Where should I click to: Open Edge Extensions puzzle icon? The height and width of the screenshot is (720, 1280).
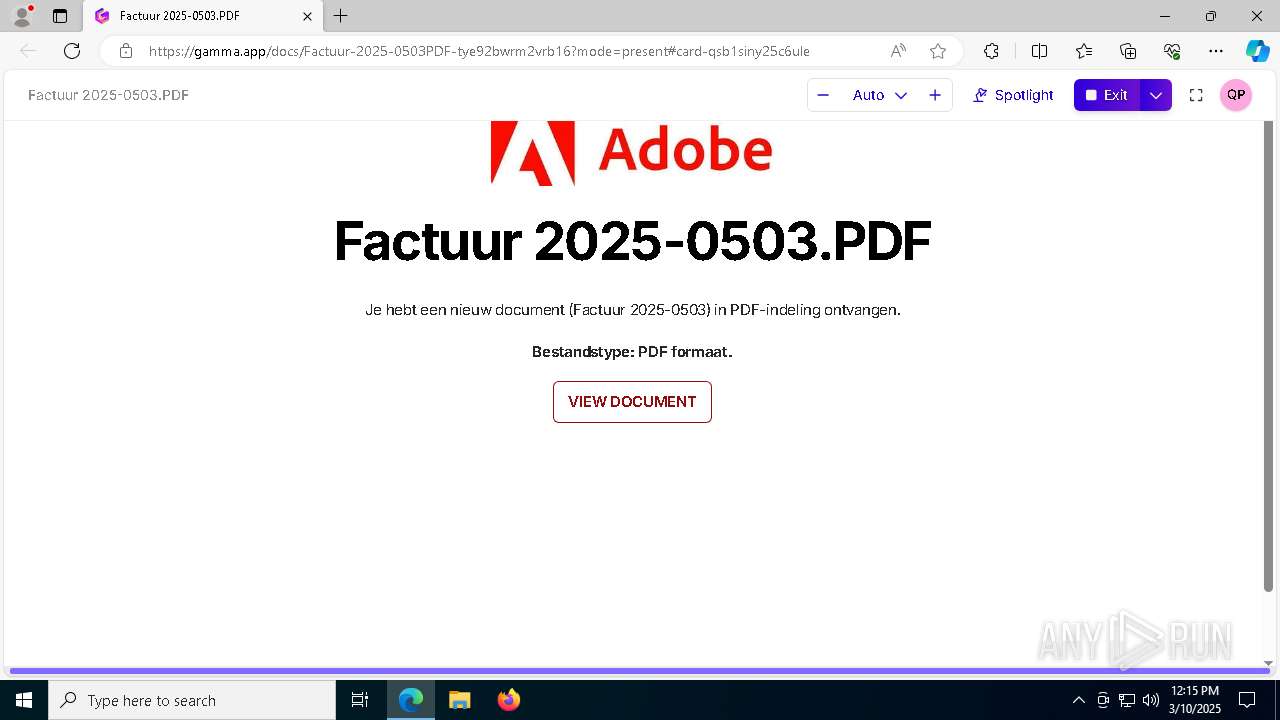991,51
